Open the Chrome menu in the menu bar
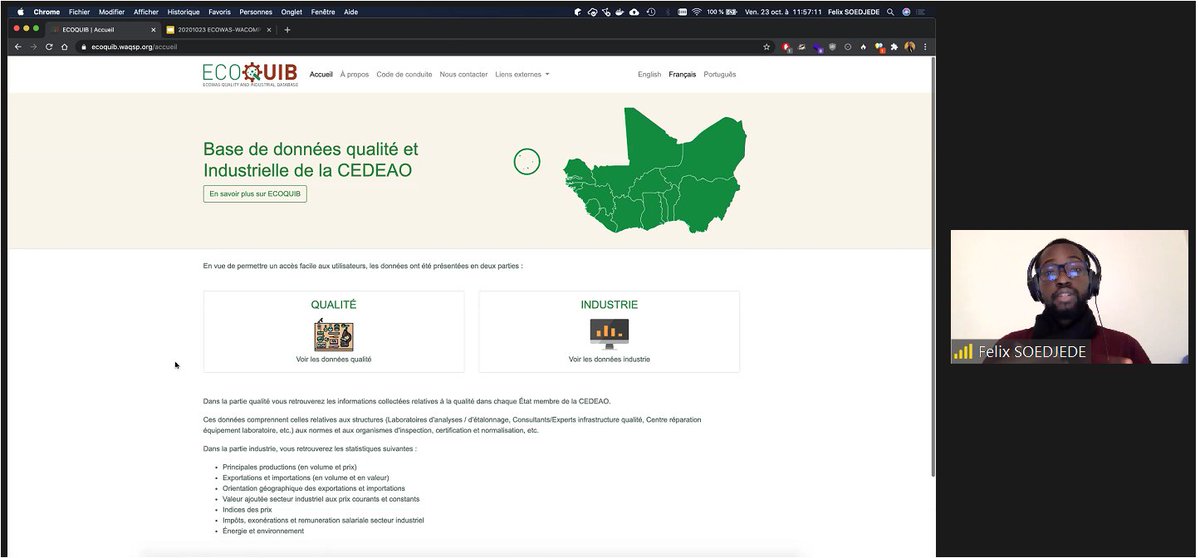The width and height of the screenshot is (1200, 558). (47, 12)
